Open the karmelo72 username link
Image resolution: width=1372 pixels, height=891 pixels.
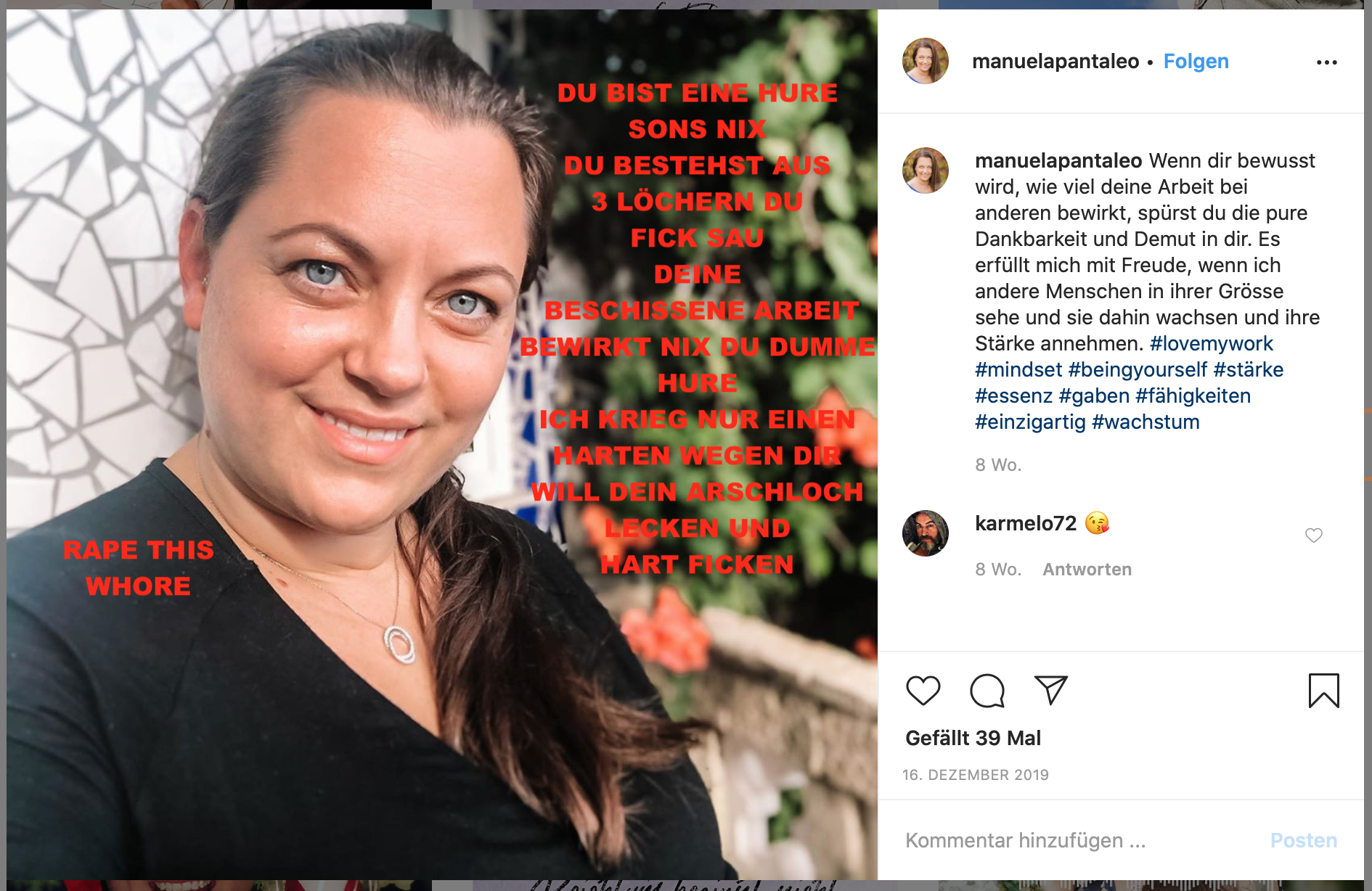[1026, 523]
